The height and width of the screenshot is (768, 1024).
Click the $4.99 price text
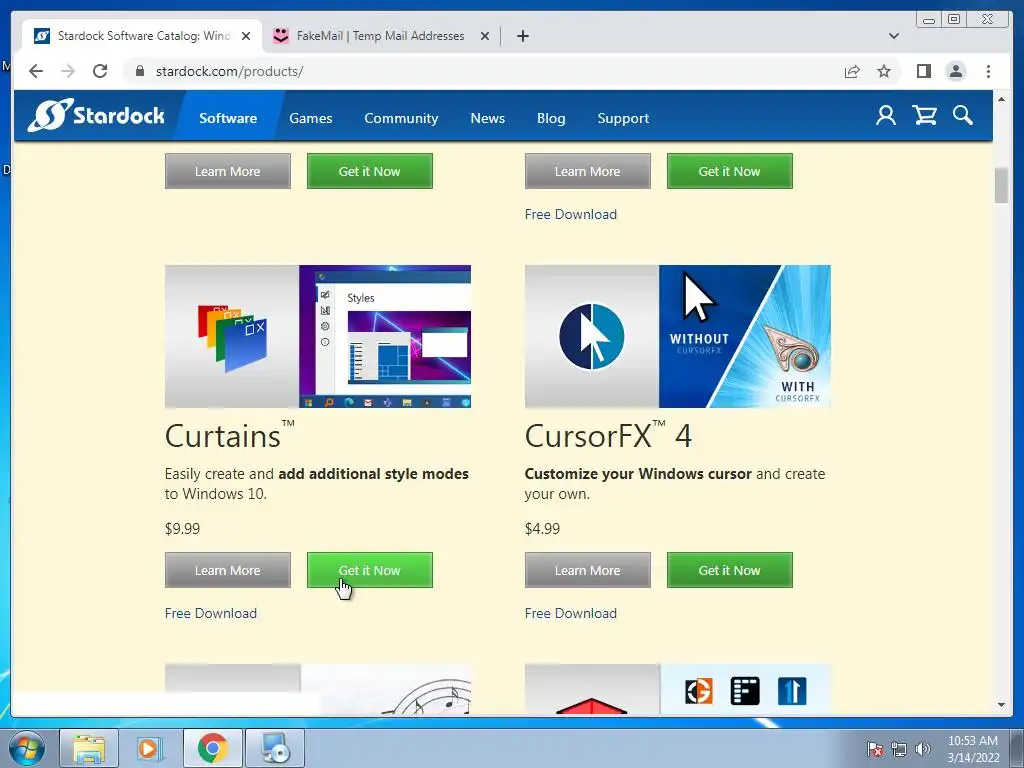[542, 528]
